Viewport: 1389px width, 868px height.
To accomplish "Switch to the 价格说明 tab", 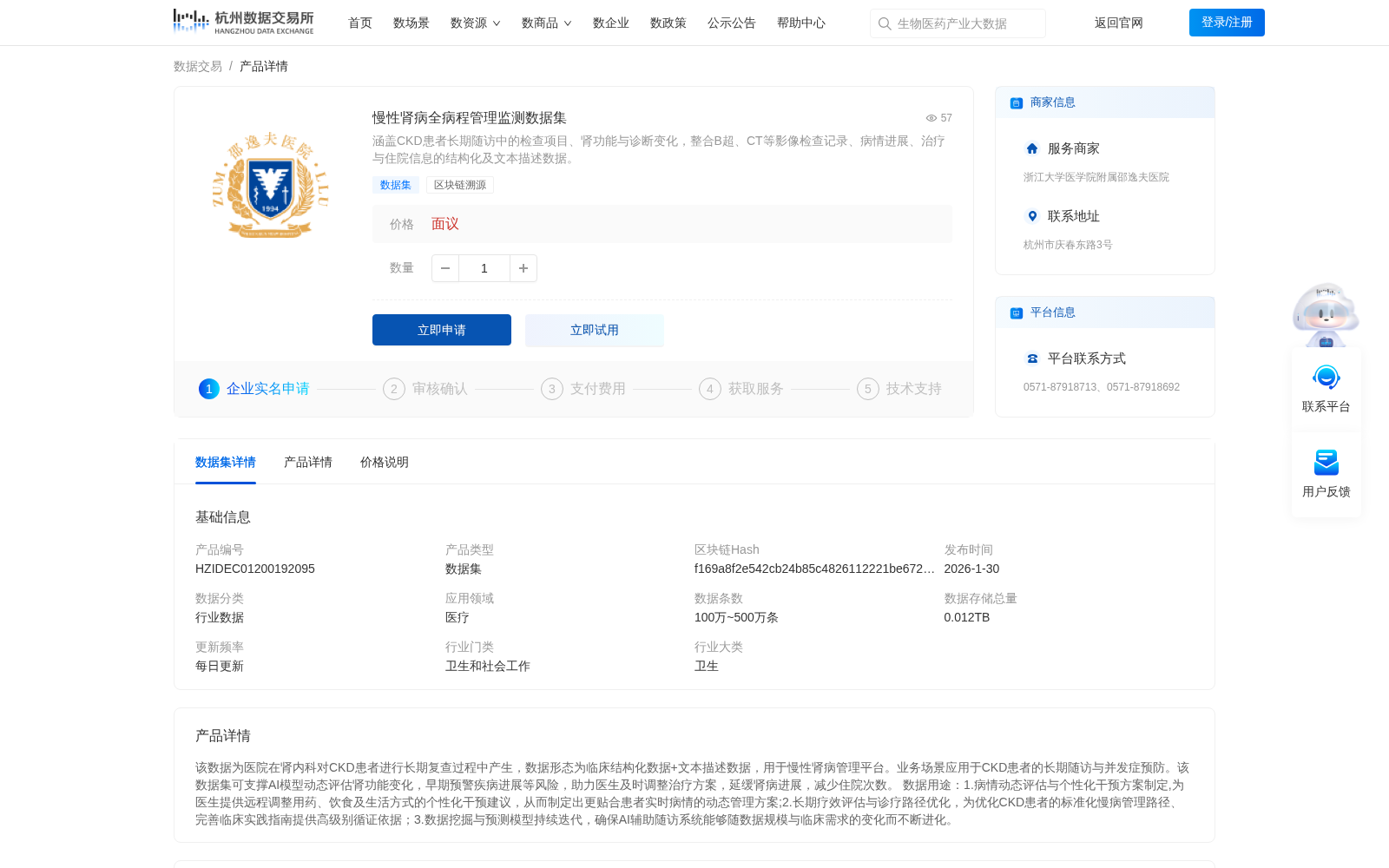I will coord(385,463).
